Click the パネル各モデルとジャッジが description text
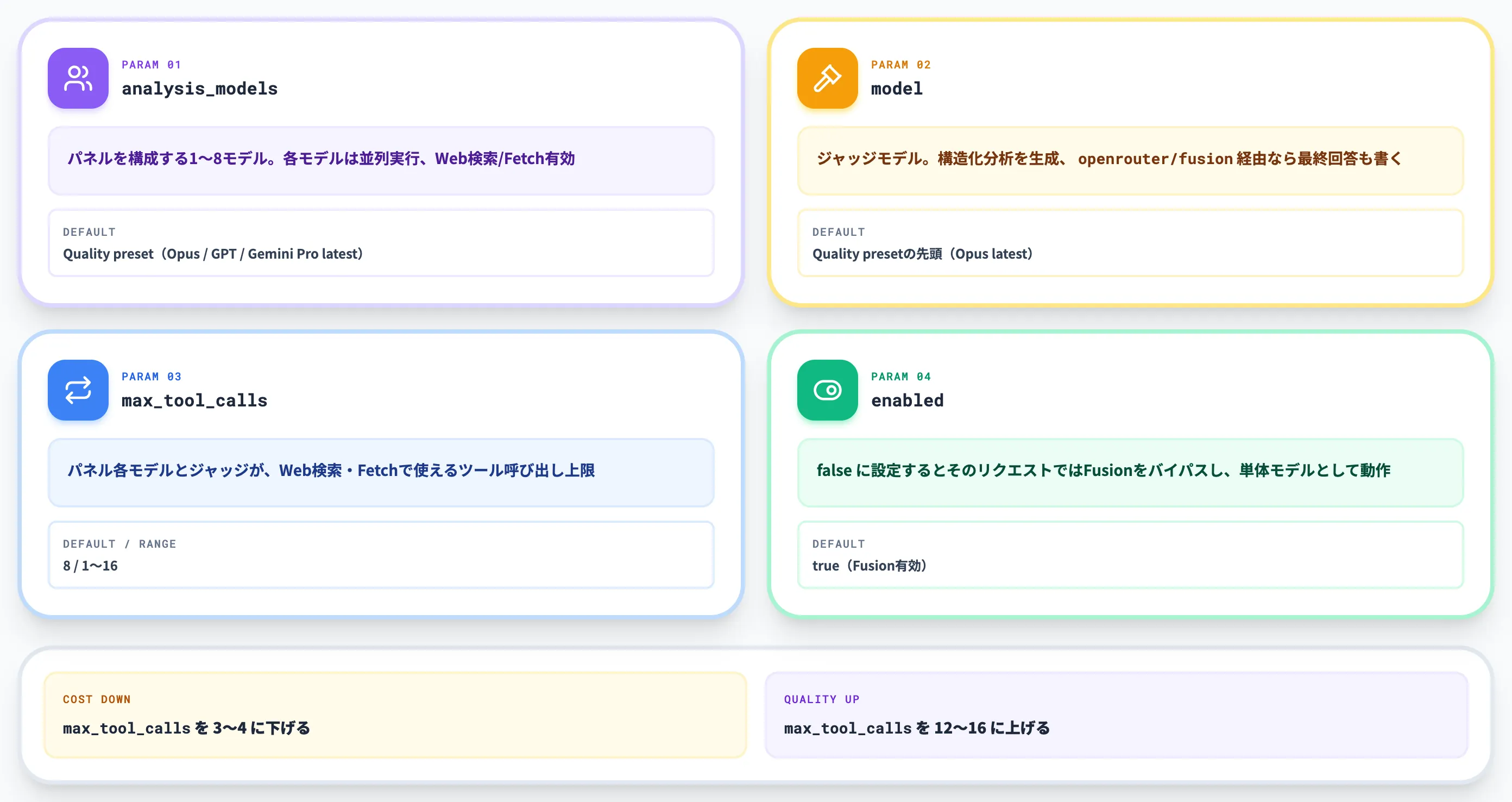1512x802 pixels. point(331,471)
